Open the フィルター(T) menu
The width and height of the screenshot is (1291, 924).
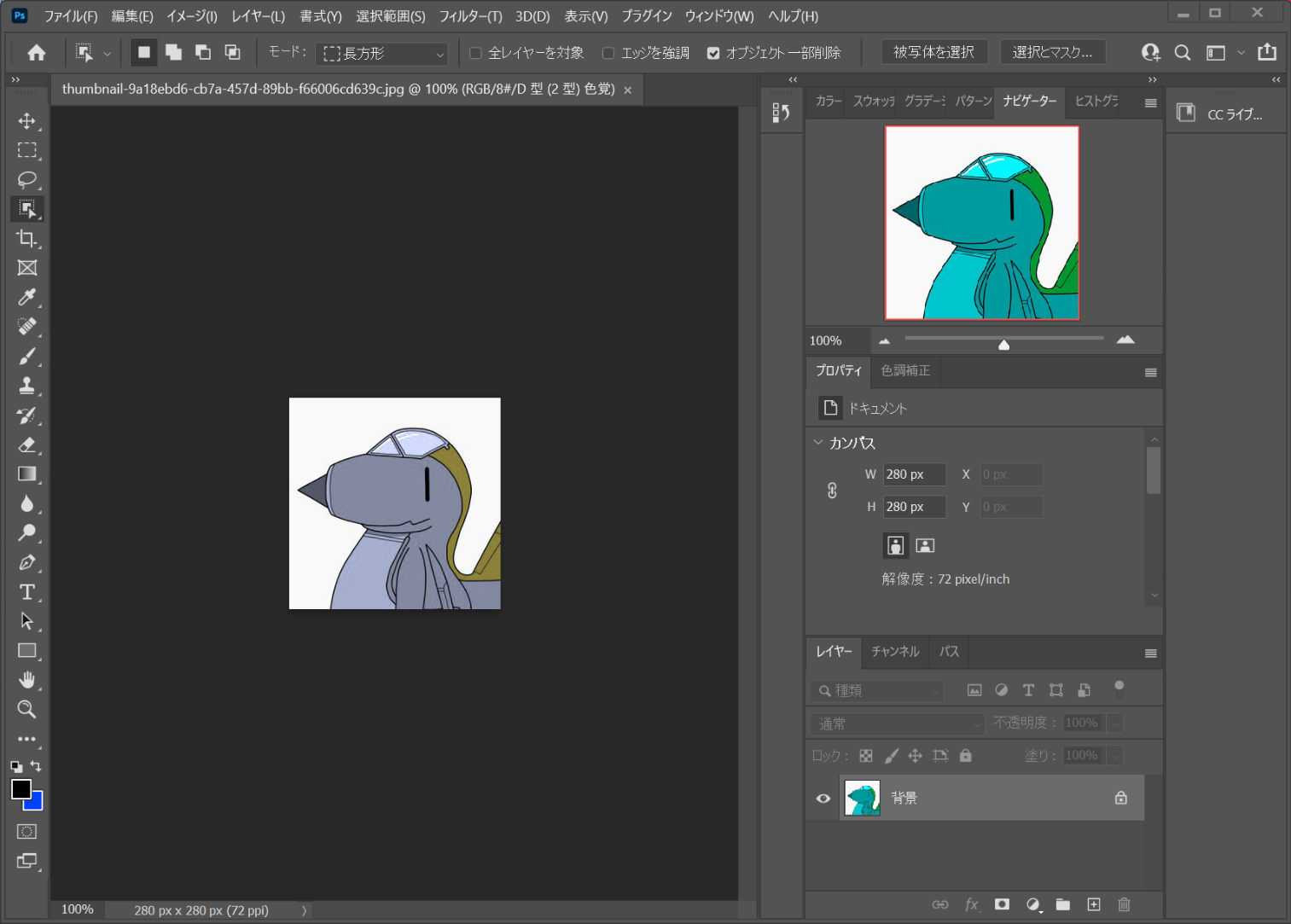[x=470, y=16]
